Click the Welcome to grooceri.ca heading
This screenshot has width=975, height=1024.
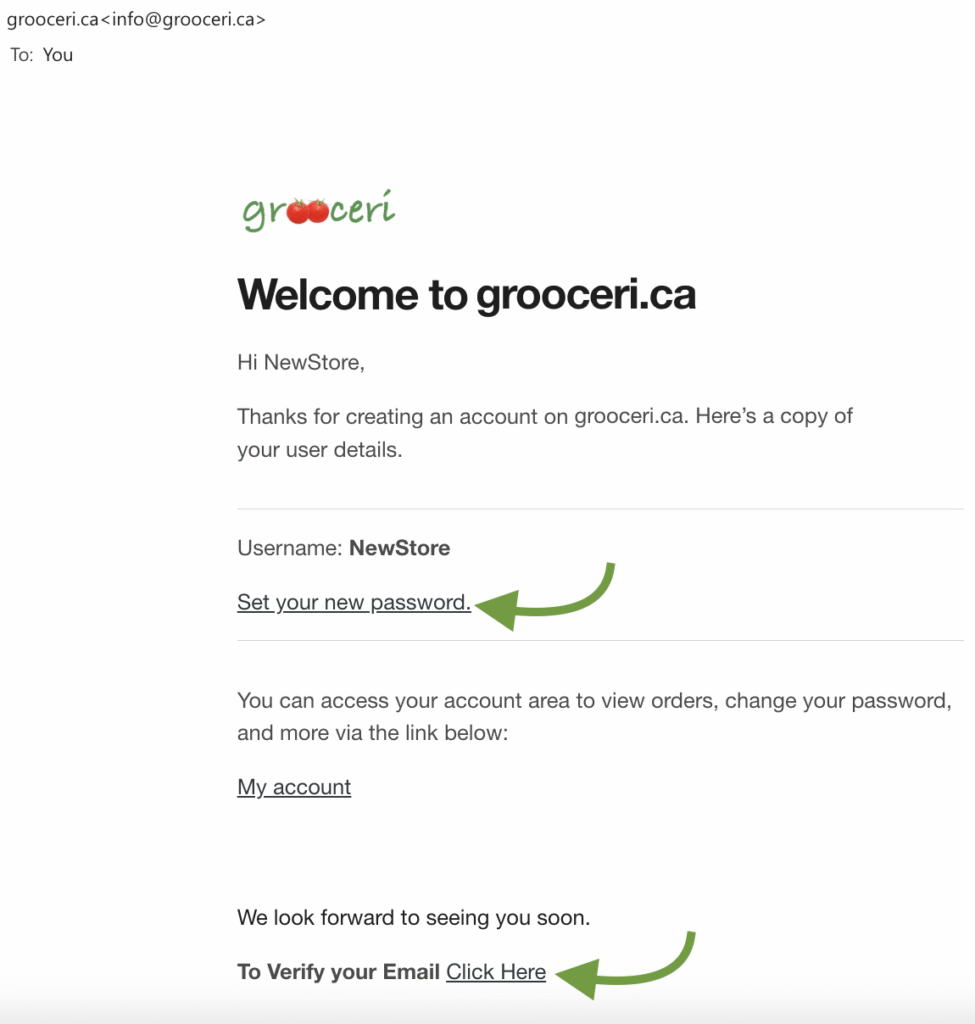(466, 295)
